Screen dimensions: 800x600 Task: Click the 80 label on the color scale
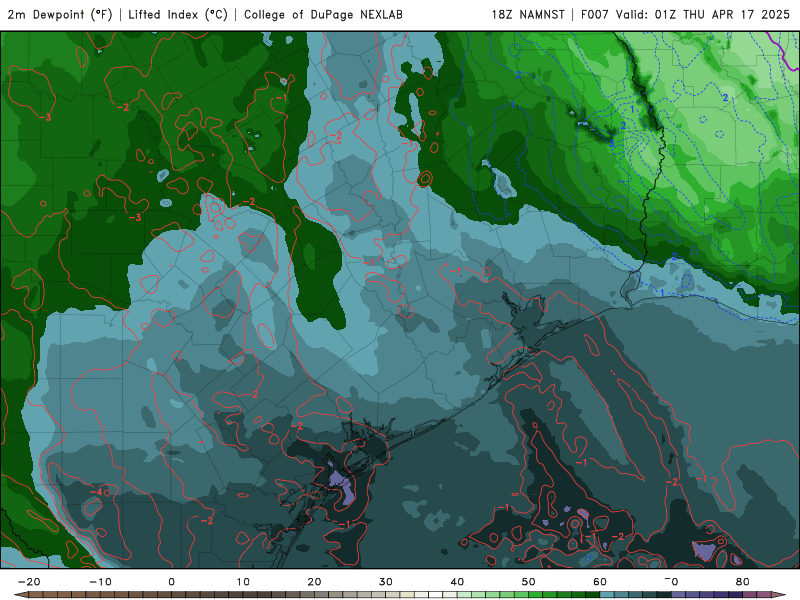pyautogui.click(x=743, y=582)
